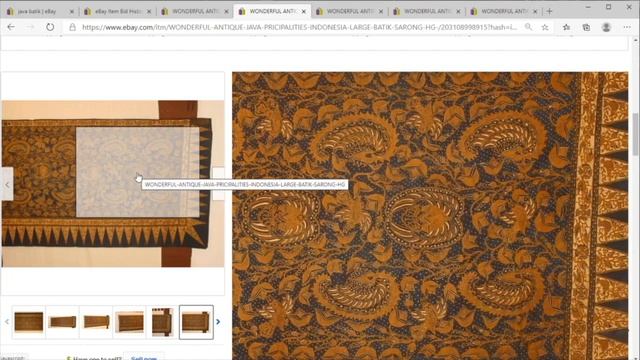Select the first batik thumbnail

coord(29,322)
